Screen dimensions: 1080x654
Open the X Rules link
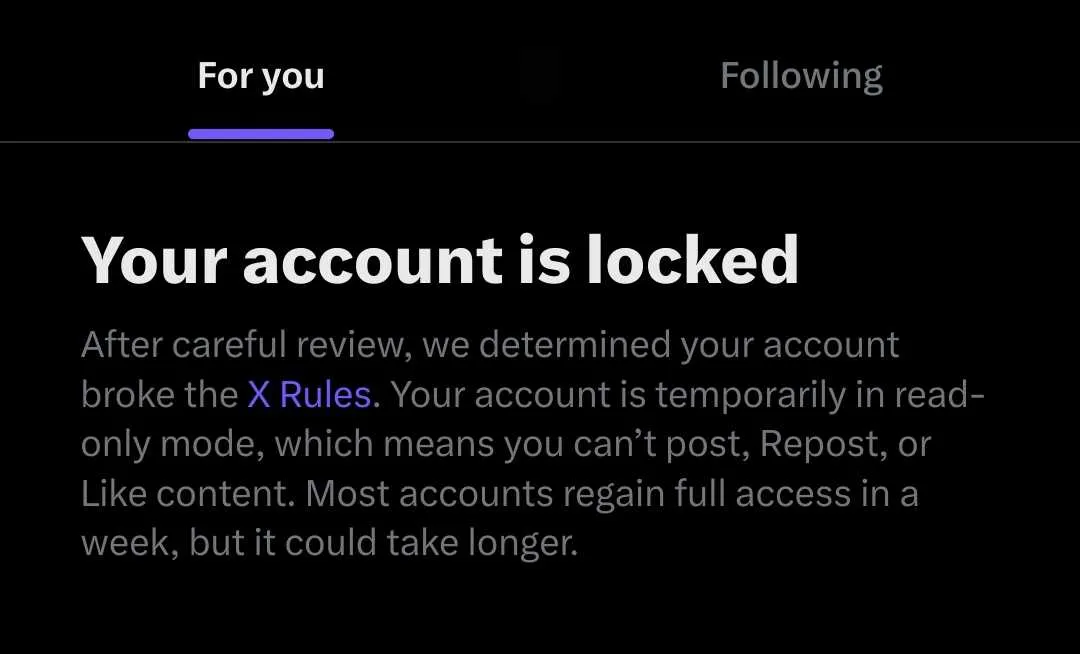tap(313, 395)
